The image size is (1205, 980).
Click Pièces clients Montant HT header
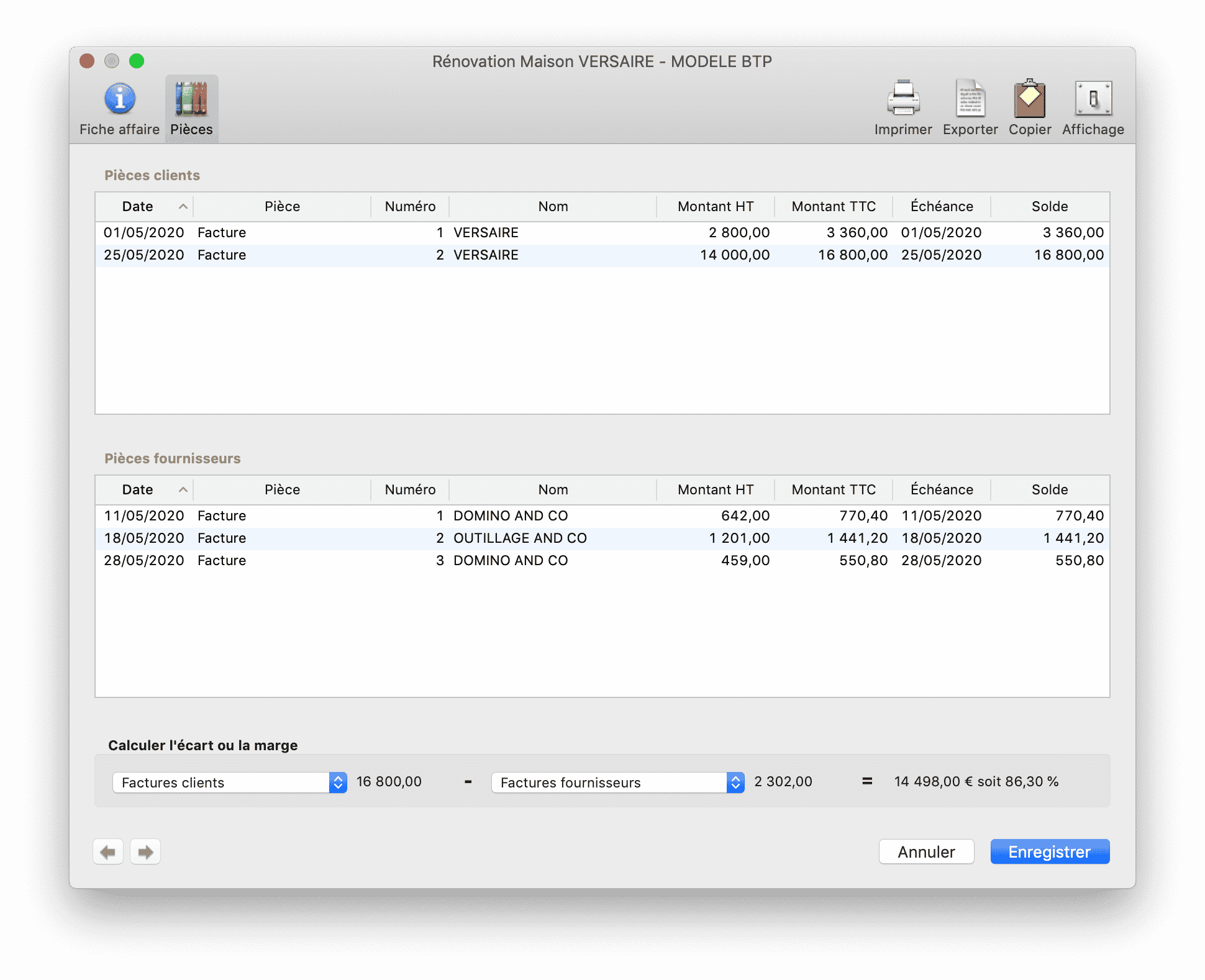(x=716, y=206)
